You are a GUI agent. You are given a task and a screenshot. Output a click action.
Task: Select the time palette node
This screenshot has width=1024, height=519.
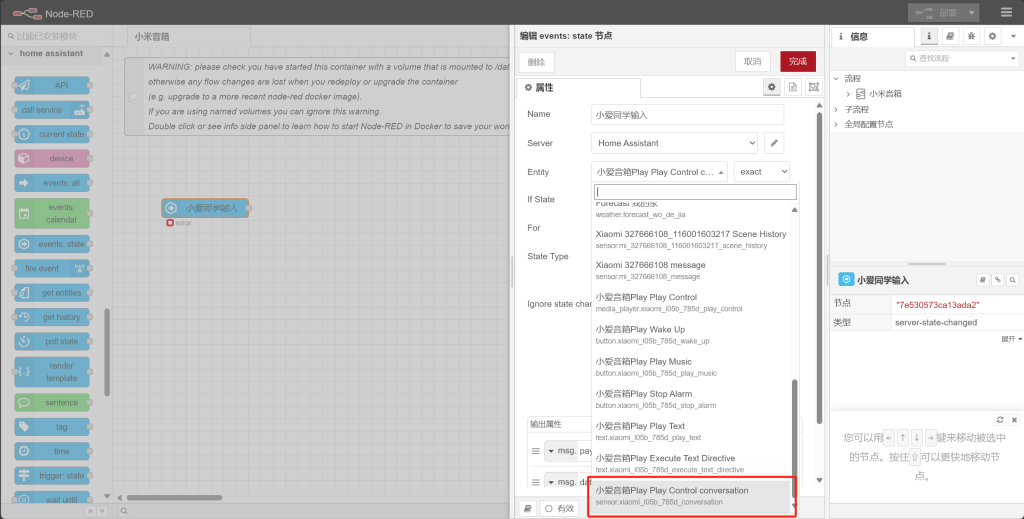[x=52, y=451]
